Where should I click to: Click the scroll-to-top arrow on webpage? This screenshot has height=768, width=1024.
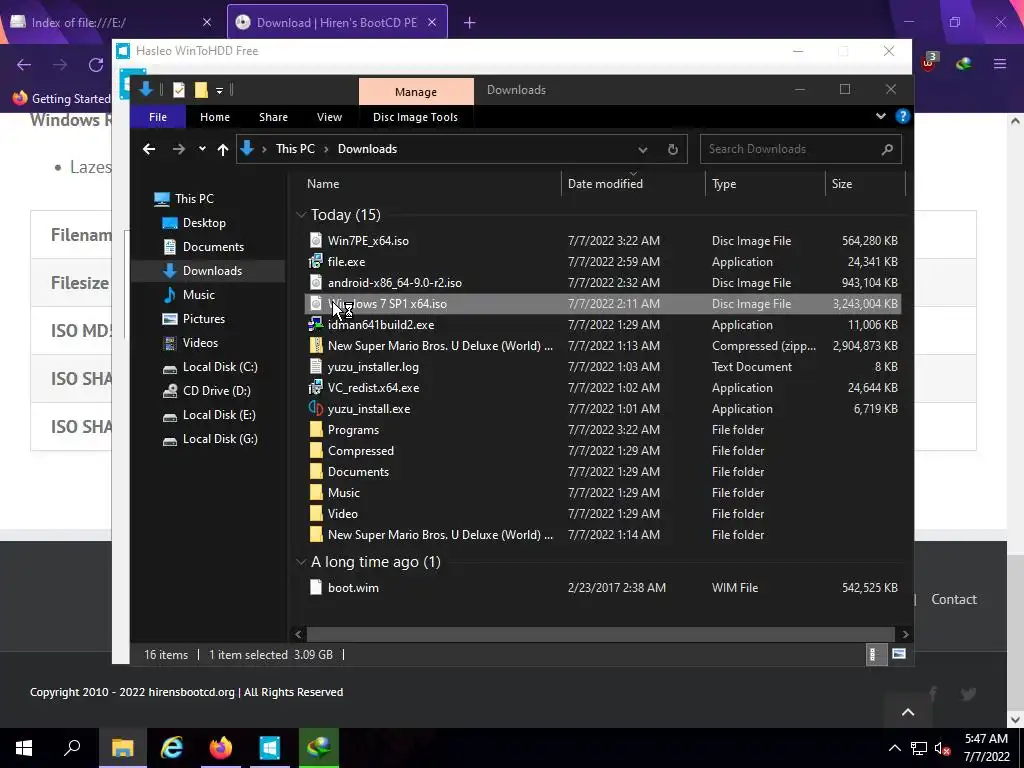click(x=908, y=712)
